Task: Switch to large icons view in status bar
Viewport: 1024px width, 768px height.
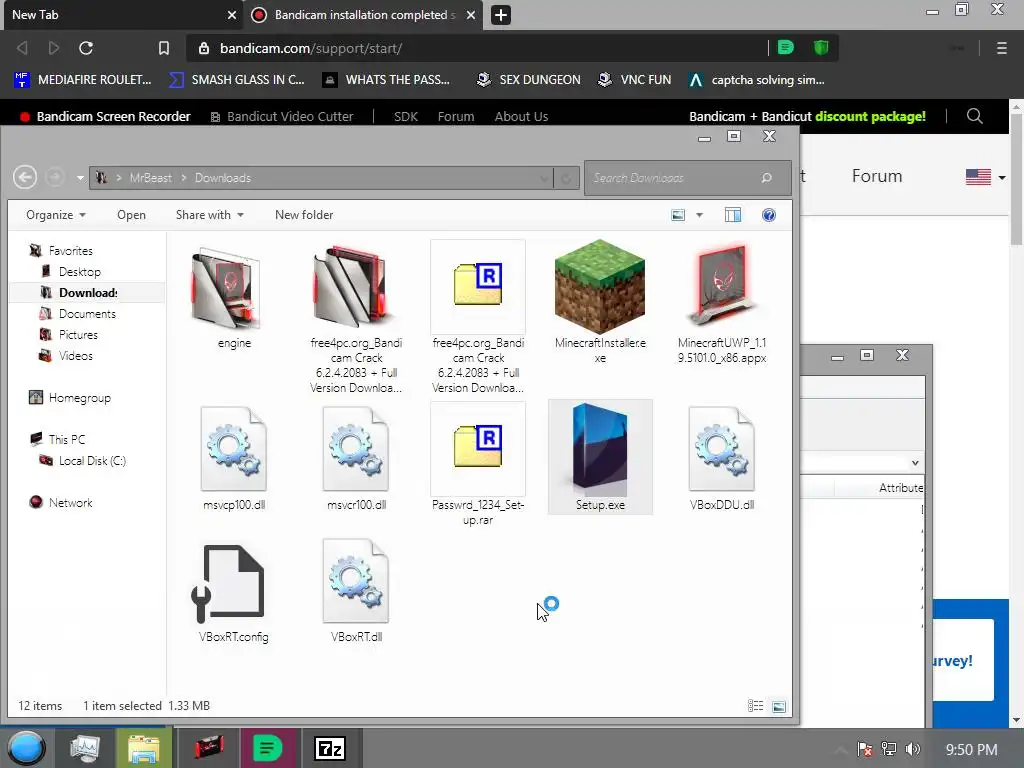Action: (778, 706)
